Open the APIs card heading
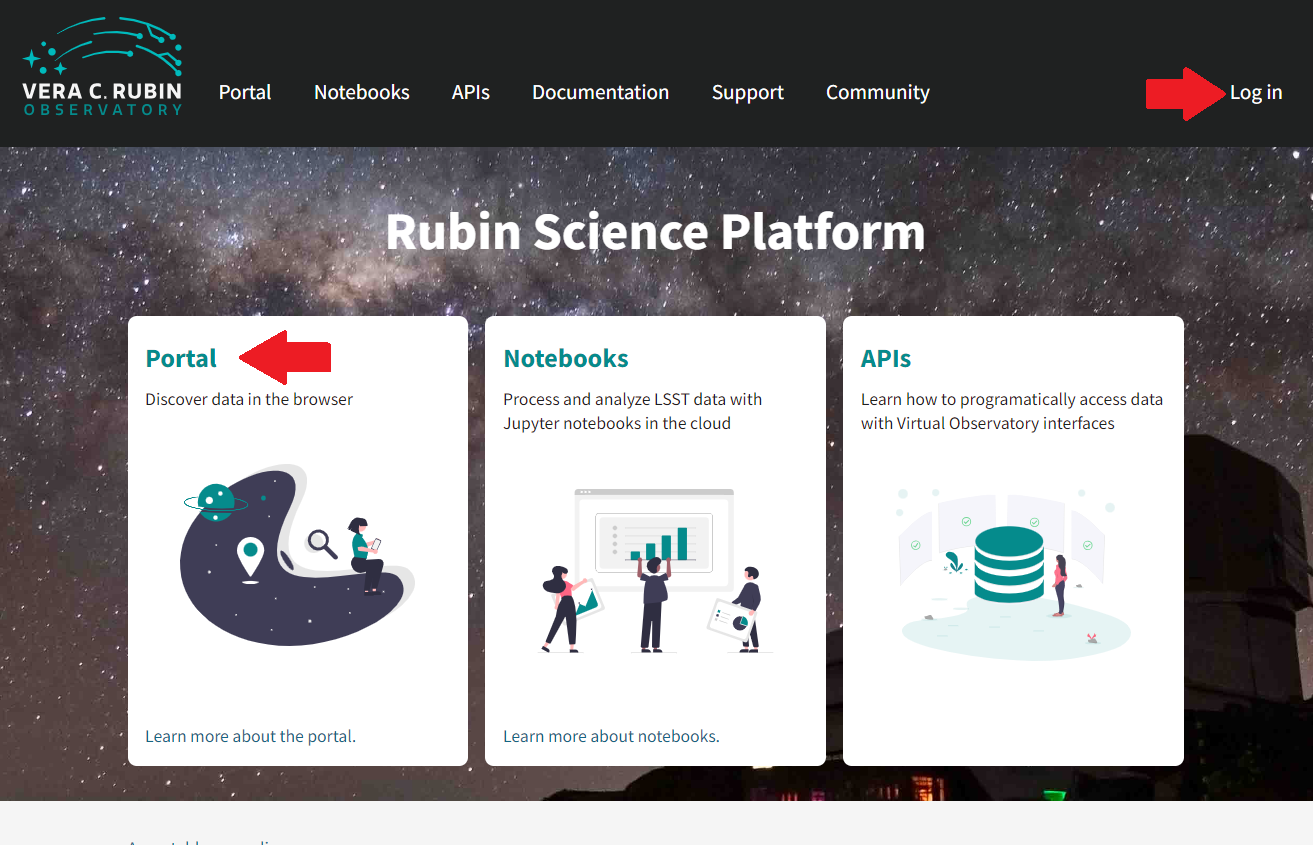Screen dimensions: 1313x845 886,357
